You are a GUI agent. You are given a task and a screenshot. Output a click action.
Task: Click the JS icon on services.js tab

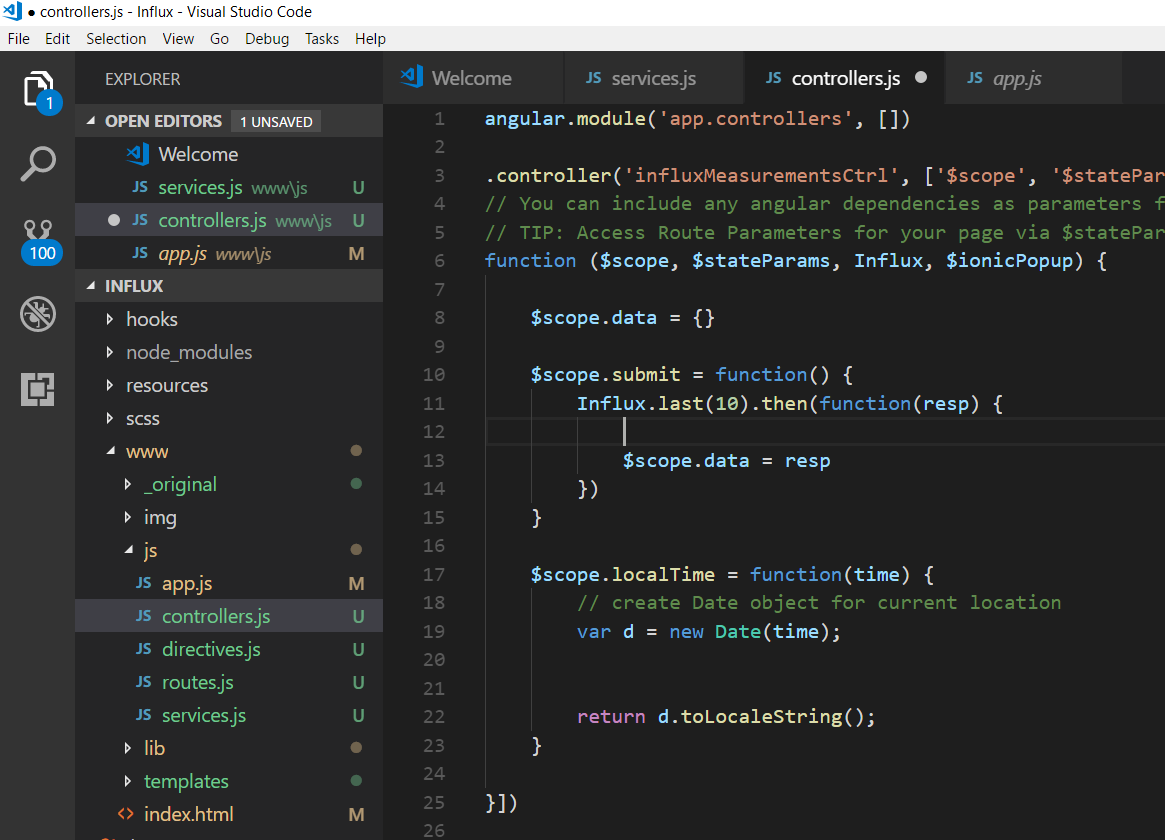593,78
